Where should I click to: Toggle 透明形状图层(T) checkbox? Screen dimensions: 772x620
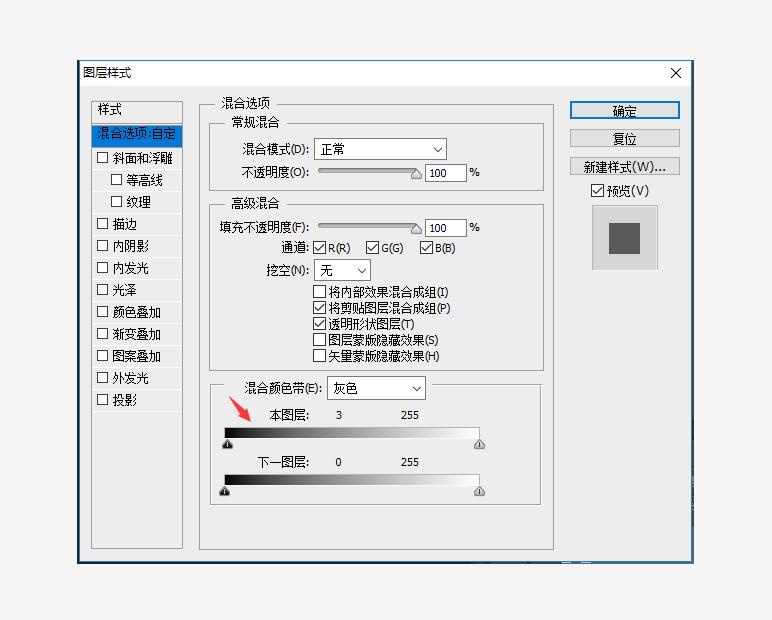(x=320, y=324)
